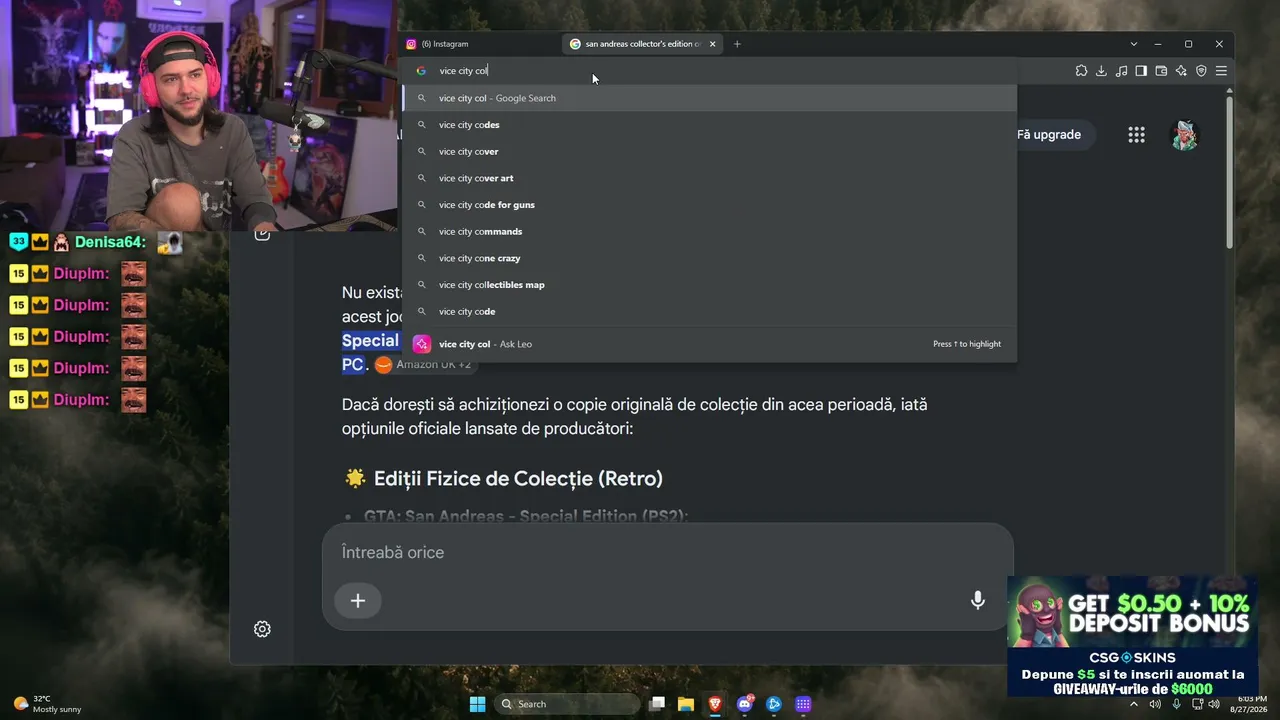Choose the 'vice city cover' suggestion
The image size is (1280, 720).
pos(709,152)
